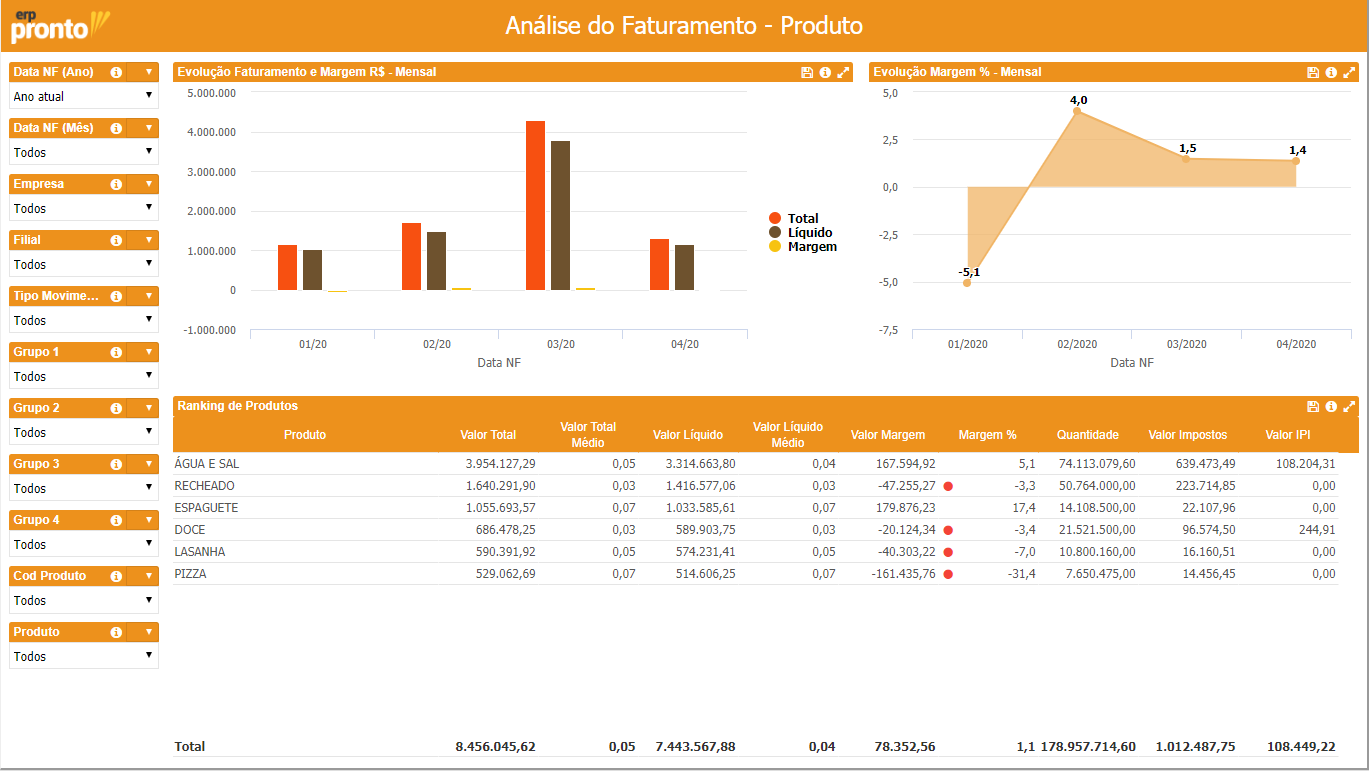
Task: Expand the Evolução Faturamento chart to fullscreen
Action: pos(843,72)
